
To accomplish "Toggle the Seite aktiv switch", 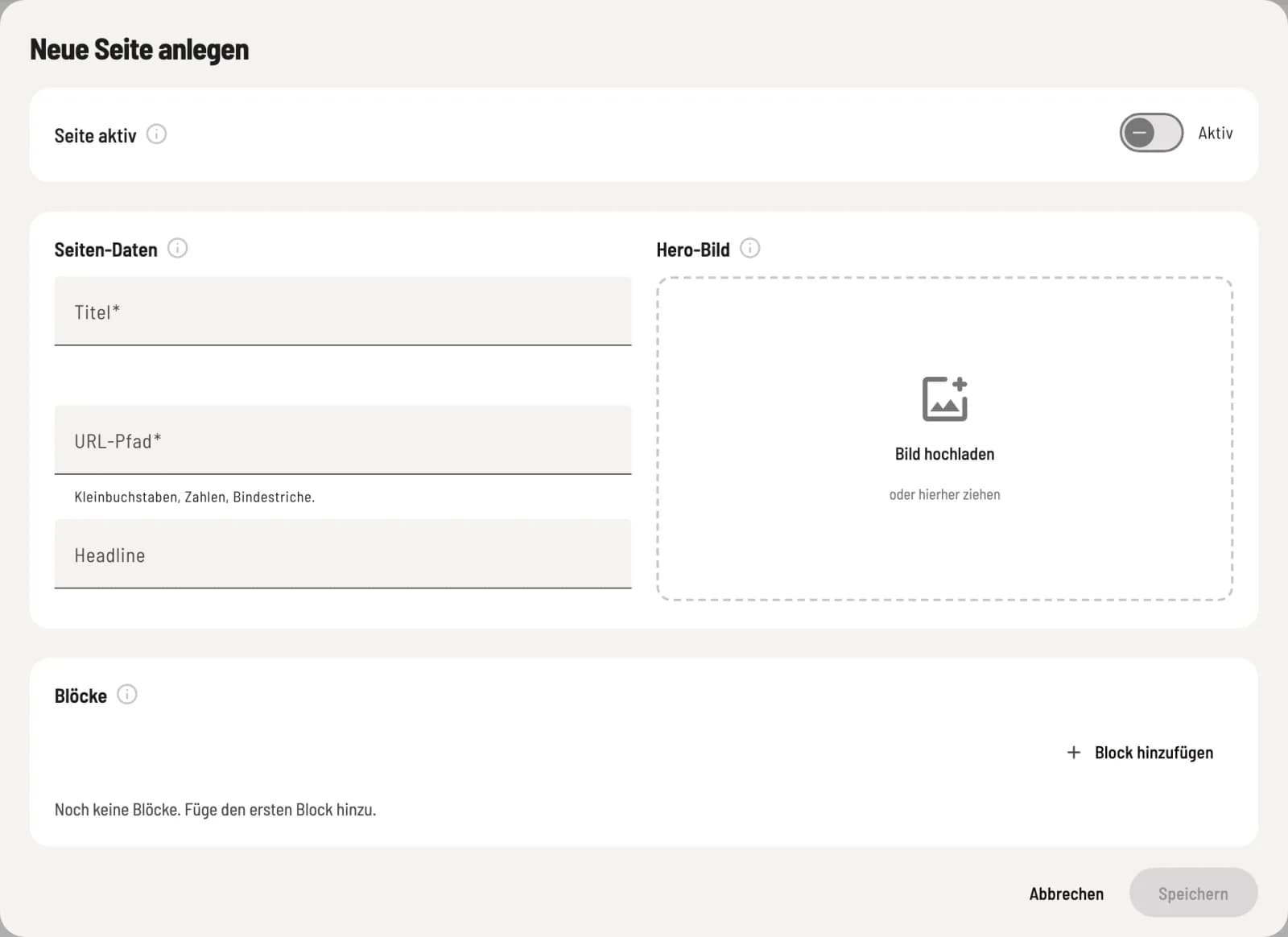I will pyautogui.click(x=1151, y=133).
